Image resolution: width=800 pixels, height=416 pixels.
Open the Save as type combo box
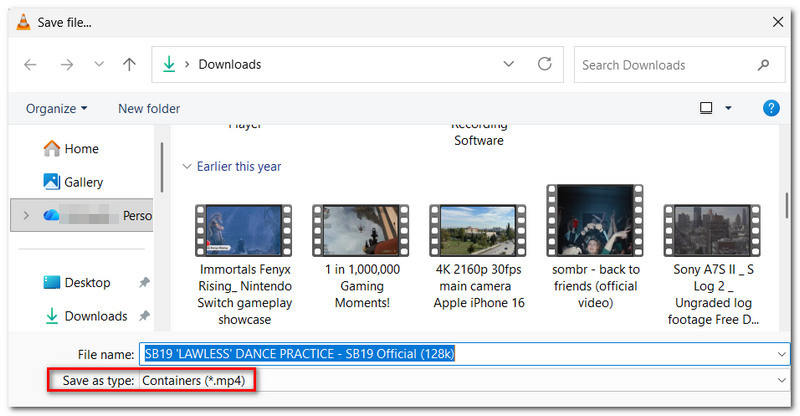point(464,380)
